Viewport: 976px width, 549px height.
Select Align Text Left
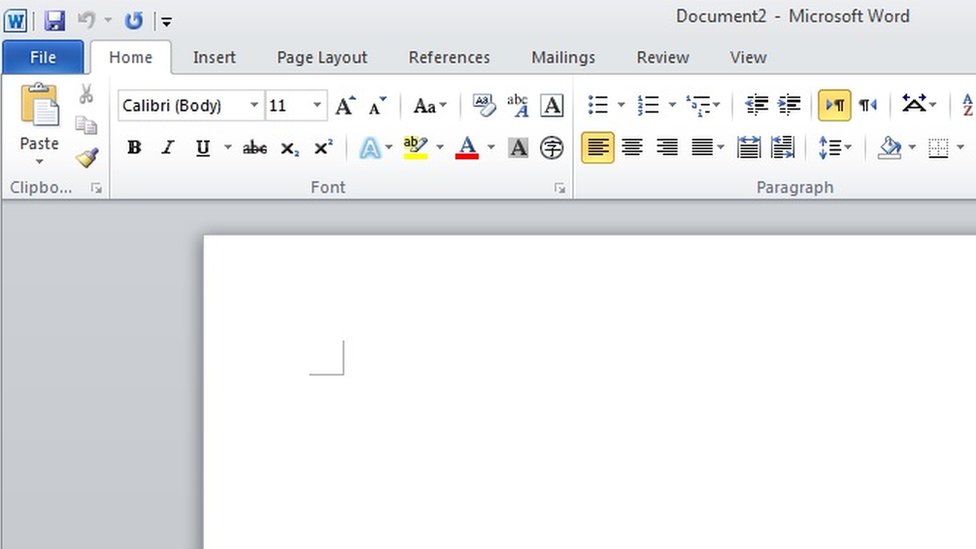[598, 148]
